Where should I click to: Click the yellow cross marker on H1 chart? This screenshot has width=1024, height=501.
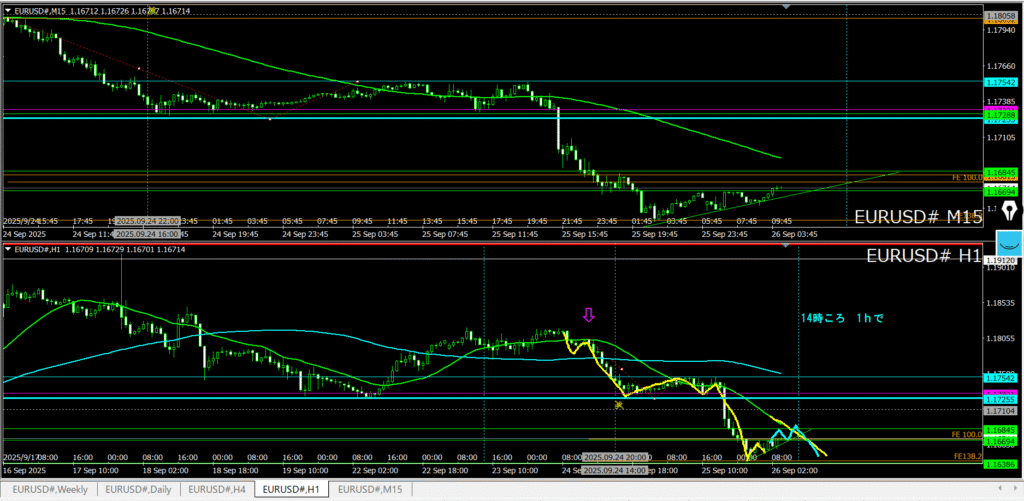coord(620,404)
